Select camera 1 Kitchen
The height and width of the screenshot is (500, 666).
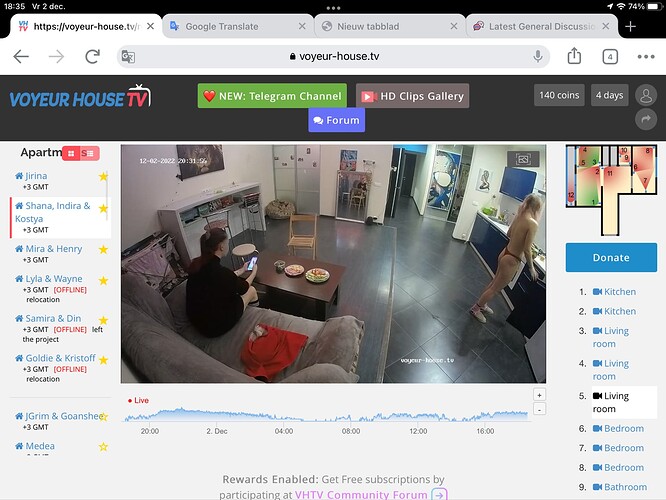point(614,292)
